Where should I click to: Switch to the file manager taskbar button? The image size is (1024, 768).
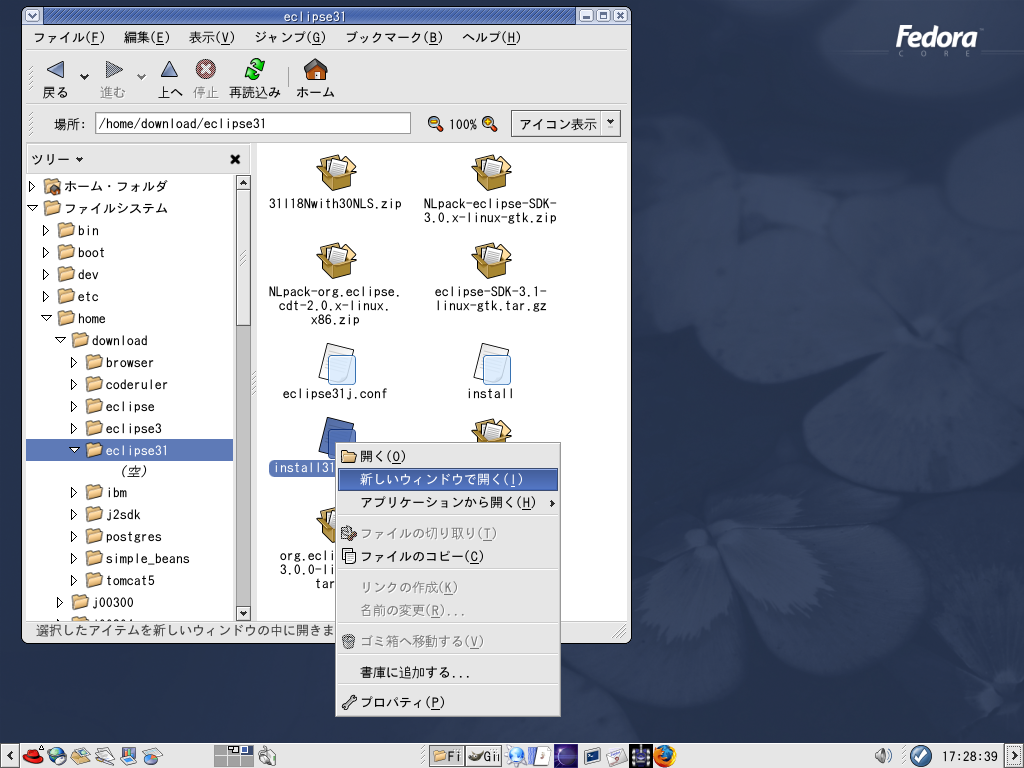pos(447,756)
